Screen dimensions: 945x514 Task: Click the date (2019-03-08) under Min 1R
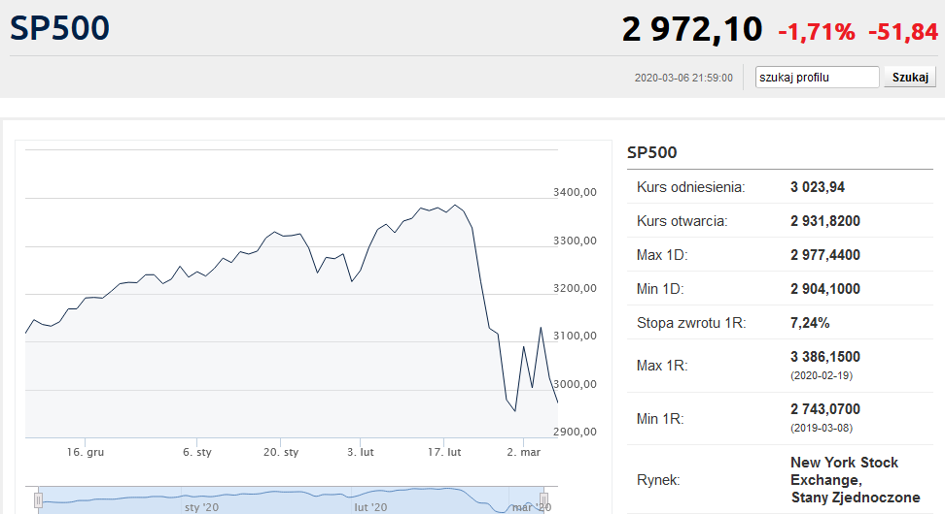(x=821, y=428)
